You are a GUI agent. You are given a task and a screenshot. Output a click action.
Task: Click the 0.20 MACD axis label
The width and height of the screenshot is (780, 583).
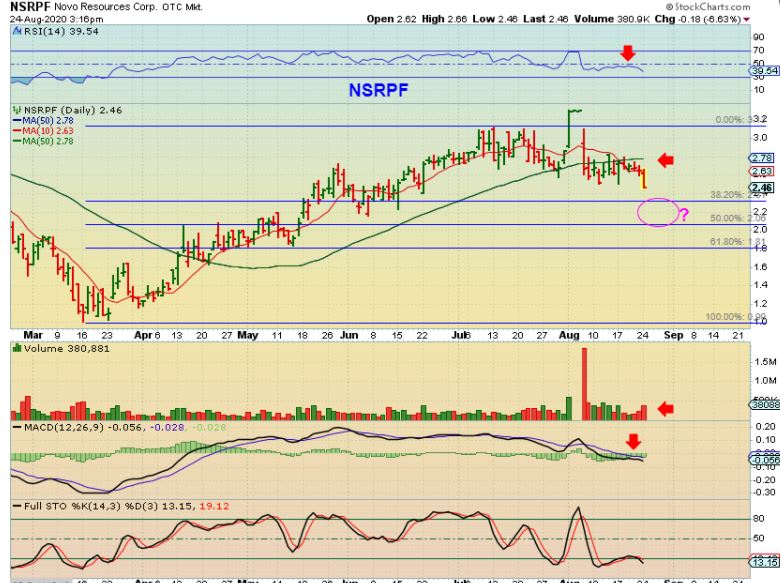(766, 427)
